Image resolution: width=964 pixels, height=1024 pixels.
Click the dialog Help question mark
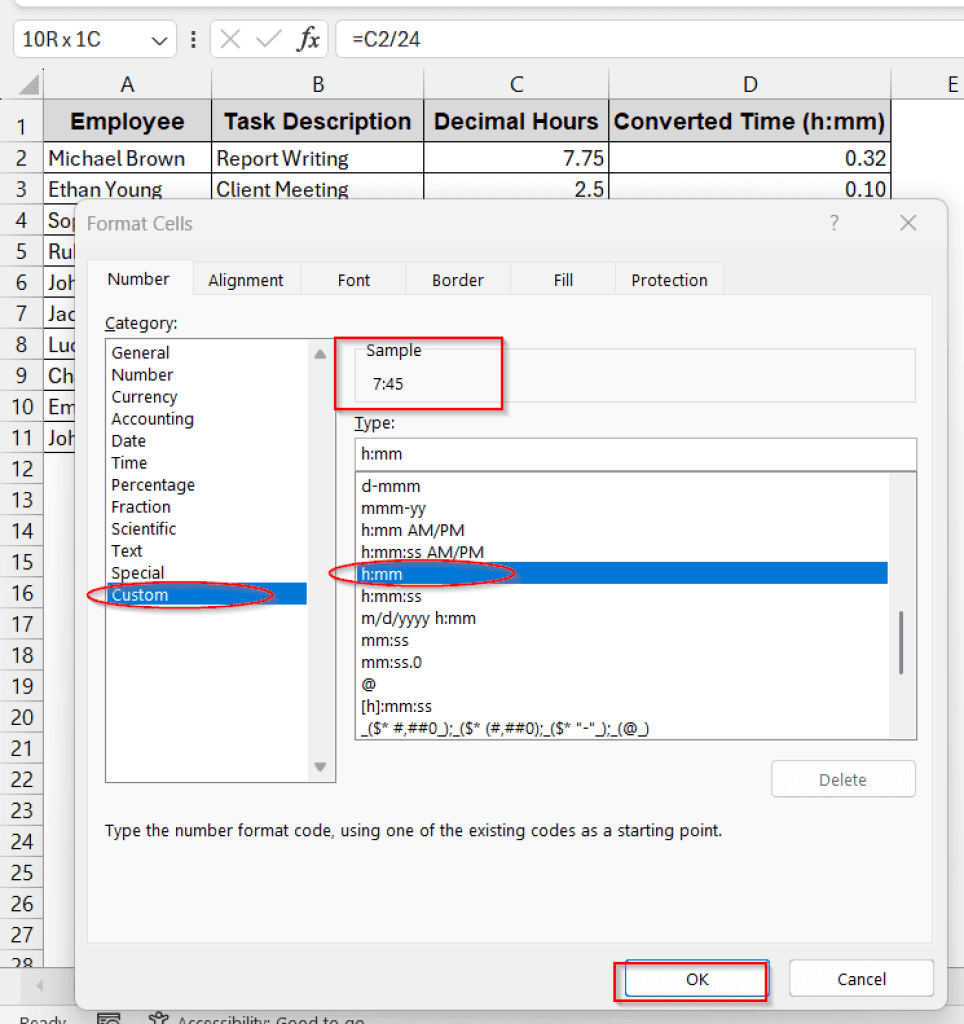point(834,223)
